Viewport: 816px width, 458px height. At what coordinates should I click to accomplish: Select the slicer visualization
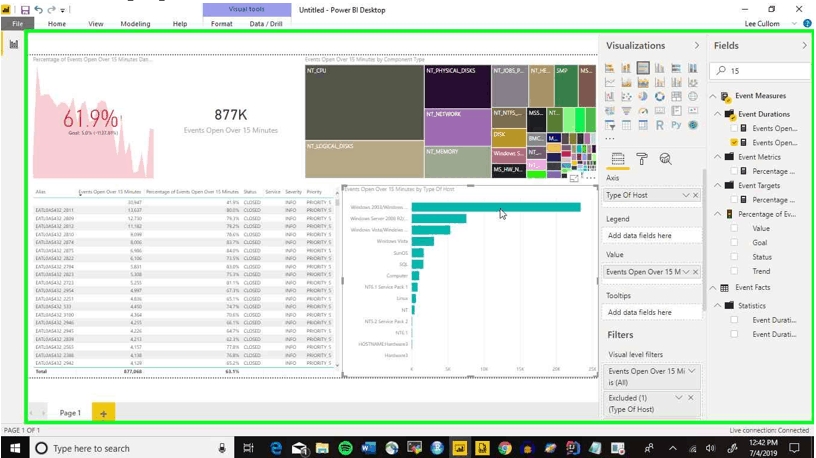(x=610, y=125)
